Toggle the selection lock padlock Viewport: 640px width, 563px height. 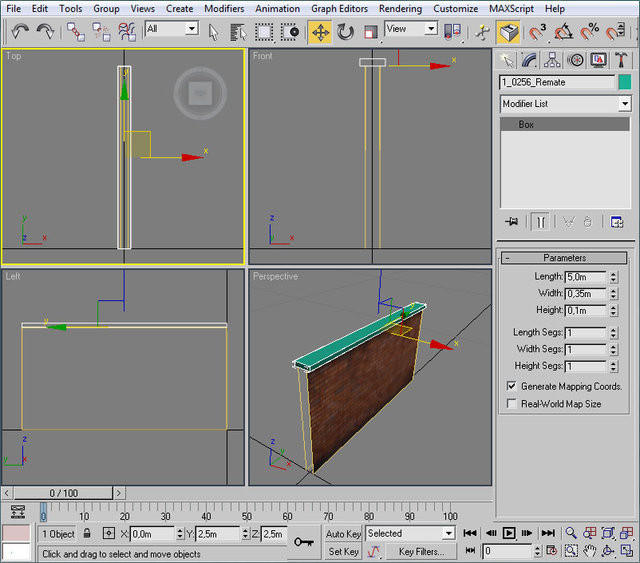coord(87,534)
